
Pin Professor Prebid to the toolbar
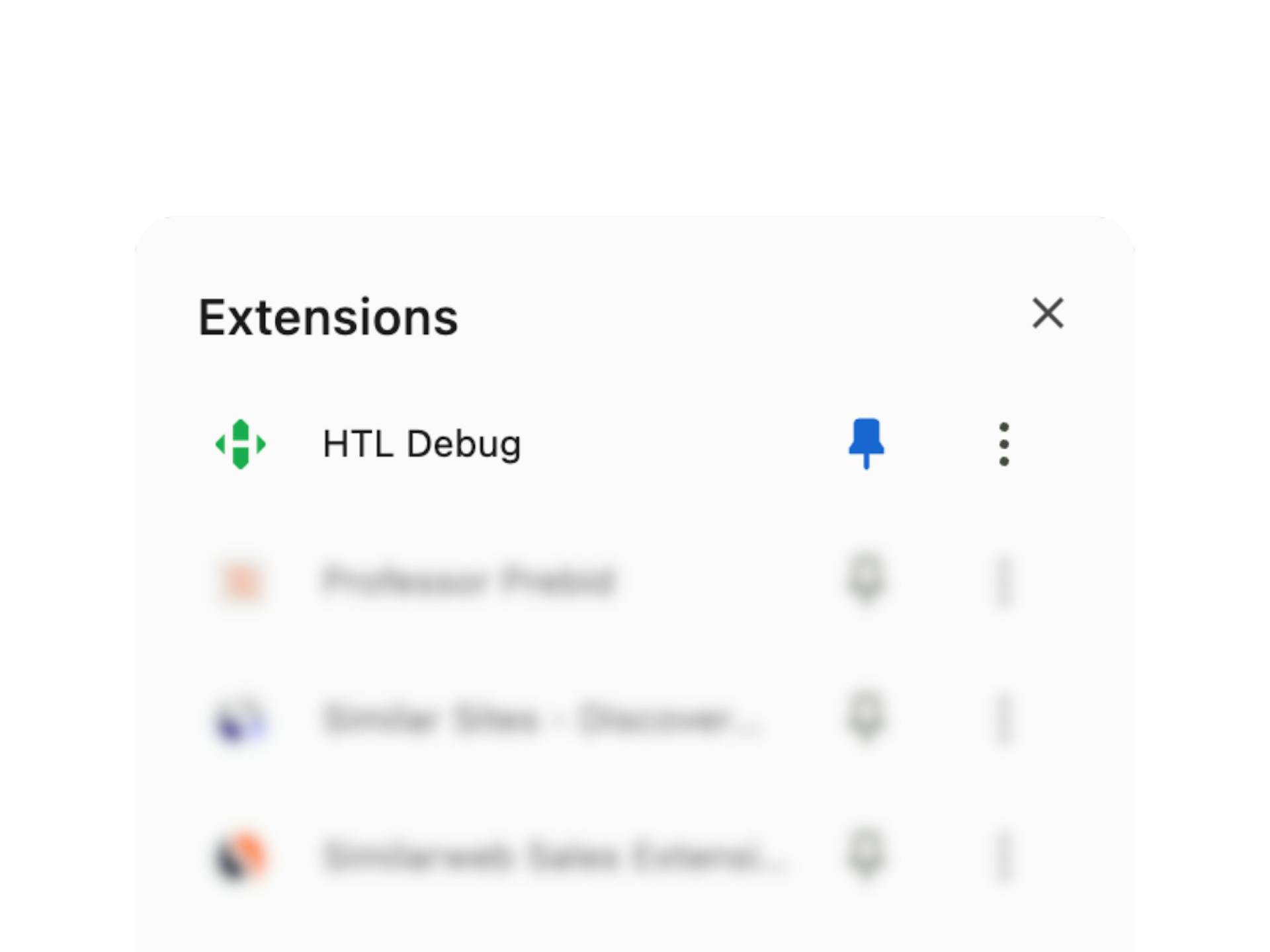tap(867, 581)
